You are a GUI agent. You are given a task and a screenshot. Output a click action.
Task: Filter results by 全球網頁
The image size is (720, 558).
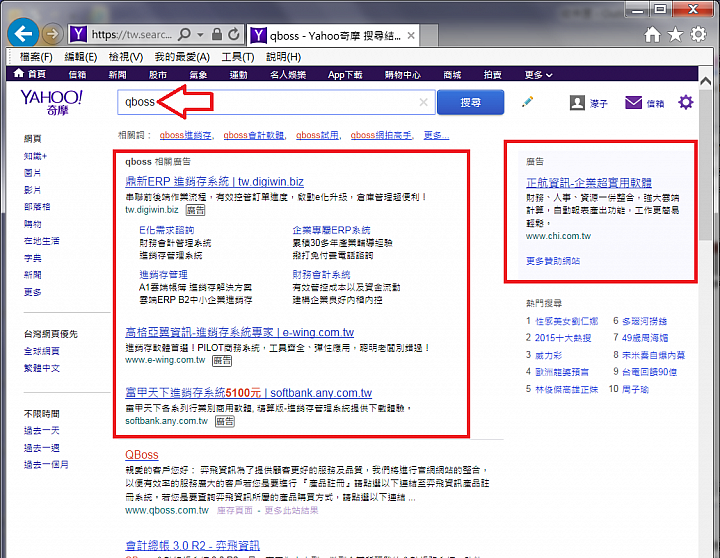pyautogui.click(x=42, y=351)
